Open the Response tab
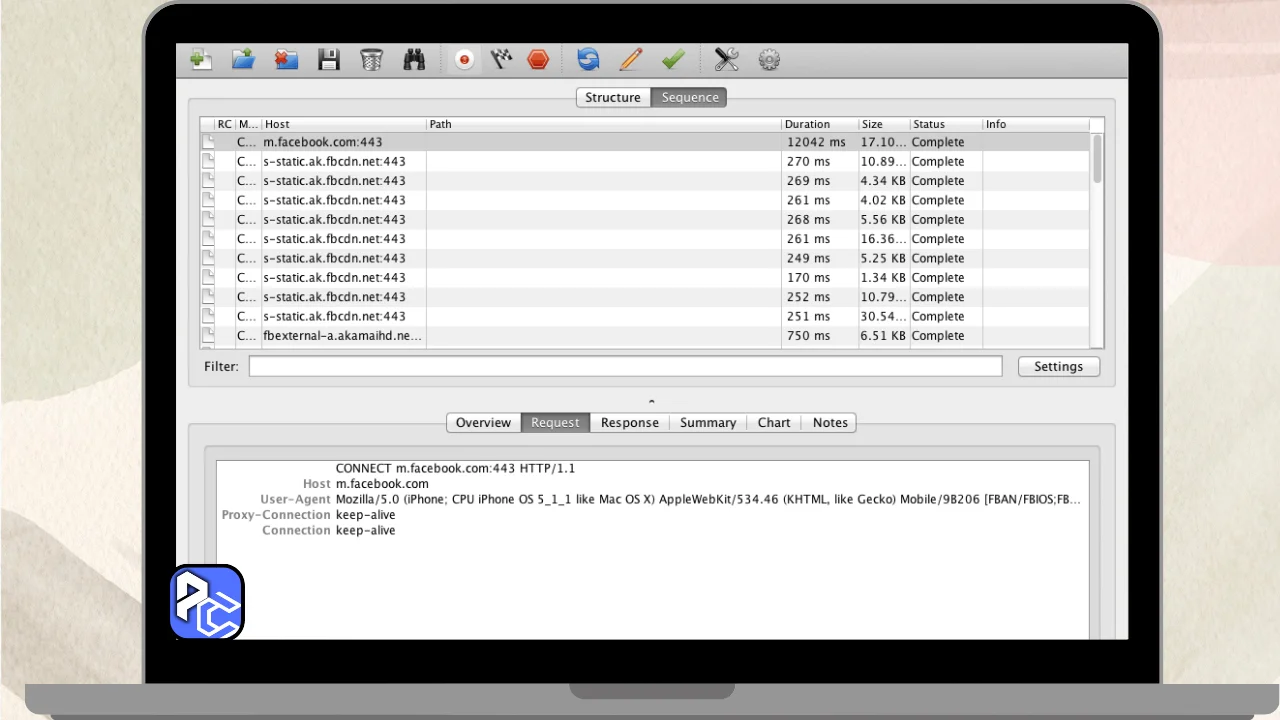 tap(629, 422)
